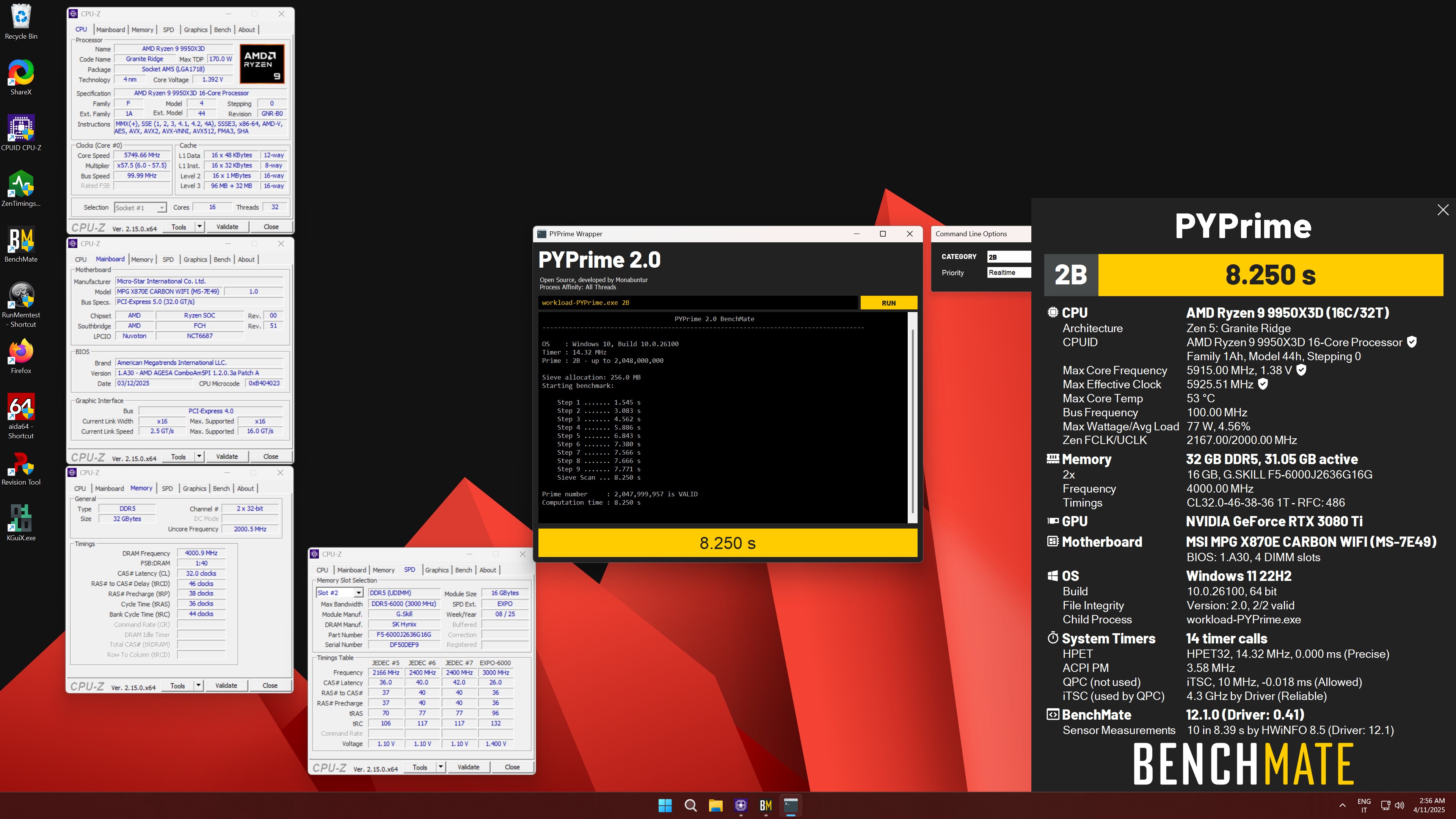Switch to BenchMate taskbar icon

click(x=766, y=805)
